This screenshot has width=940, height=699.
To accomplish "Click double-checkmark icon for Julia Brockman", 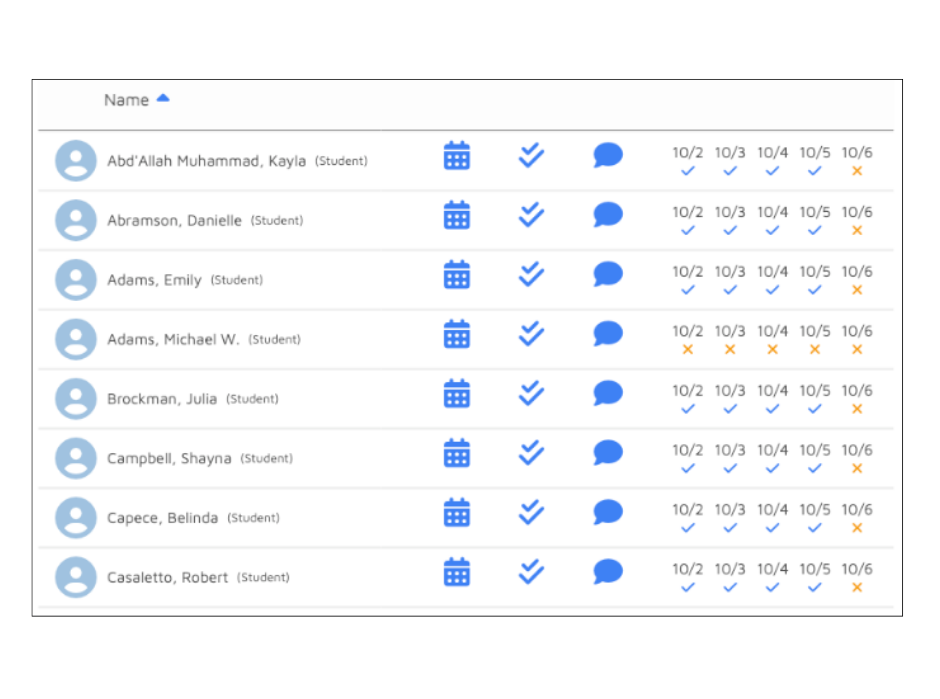I will point(531,393).
